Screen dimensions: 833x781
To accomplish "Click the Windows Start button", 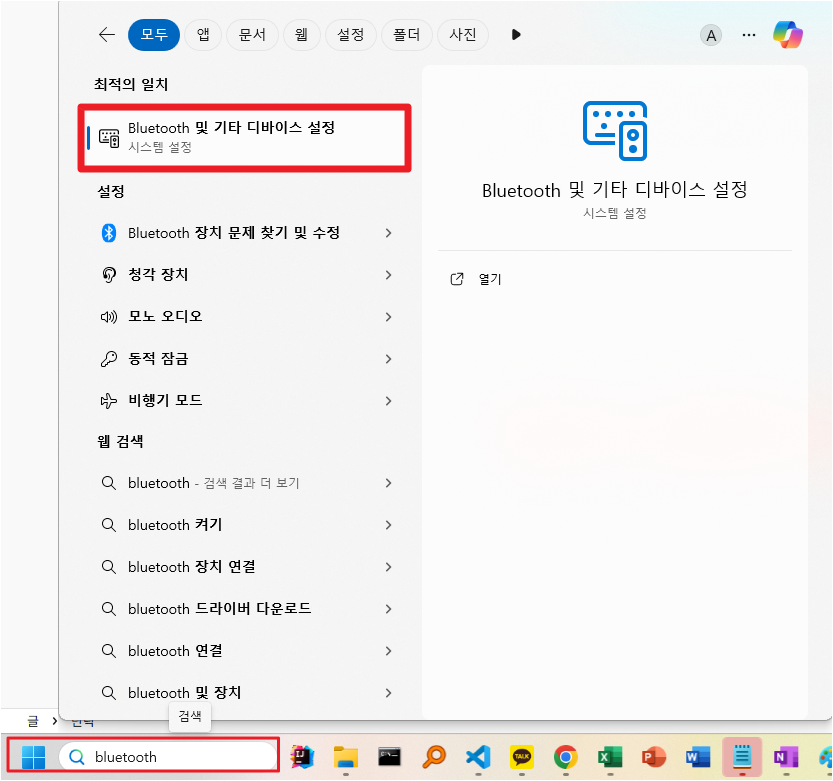I will [34, 757].
